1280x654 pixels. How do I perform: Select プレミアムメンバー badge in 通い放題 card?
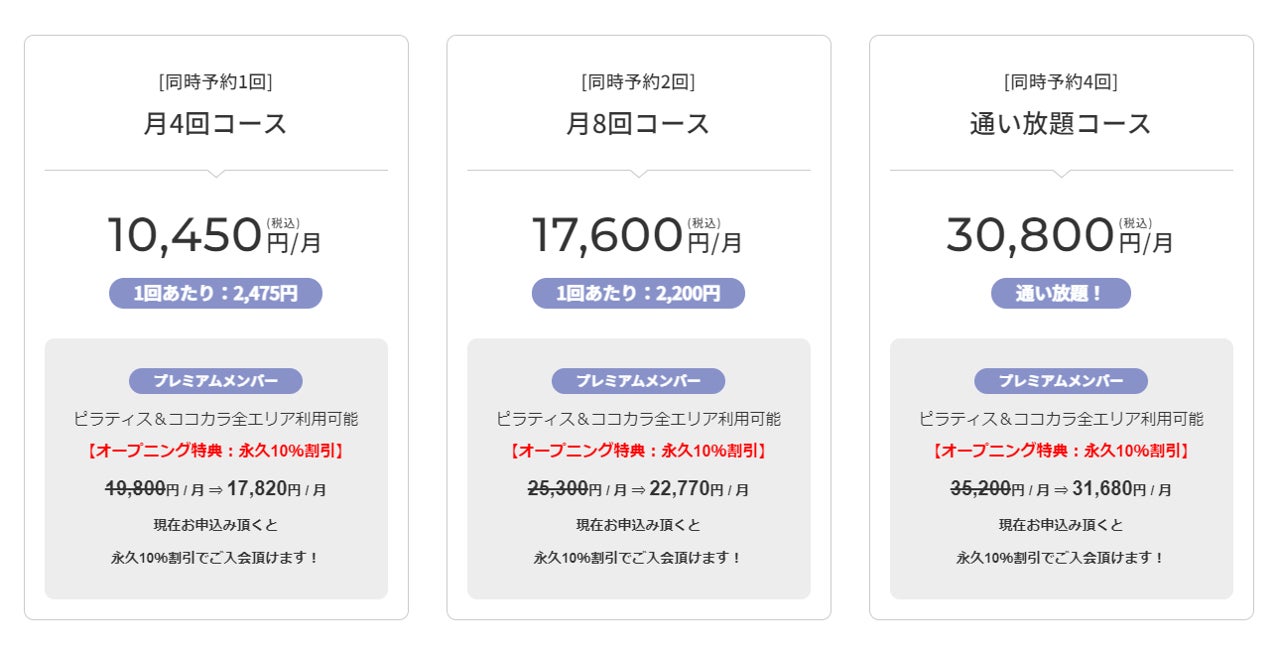click(x=1060, y=381)
